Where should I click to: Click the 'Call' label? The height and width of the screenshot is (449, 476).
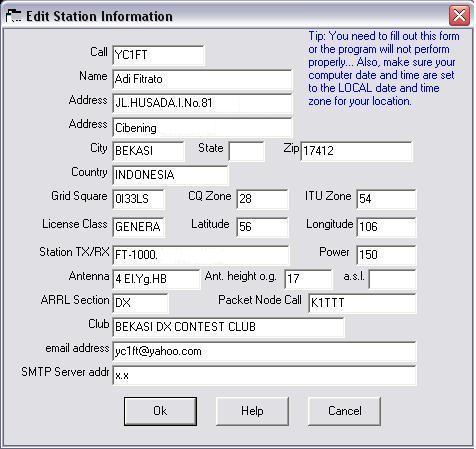click(x=99, y=52)
